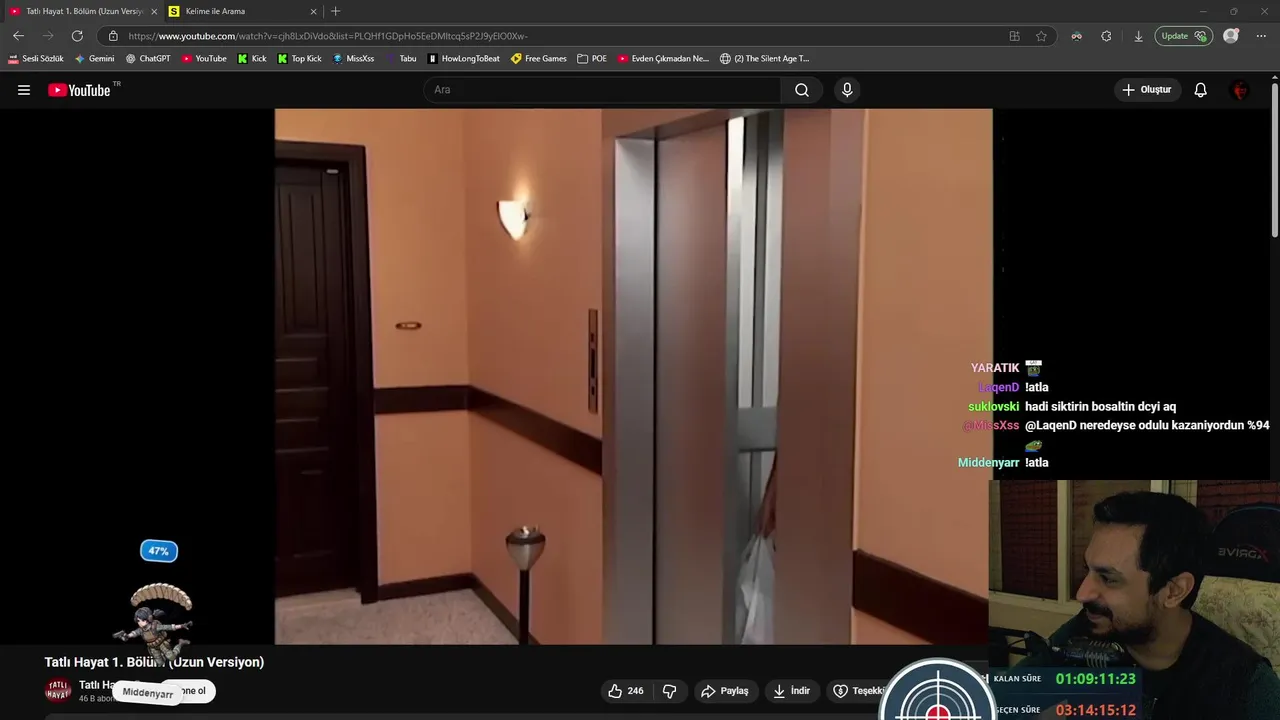
Task: Add page to favorites star icon
Action: (1041, 36)
